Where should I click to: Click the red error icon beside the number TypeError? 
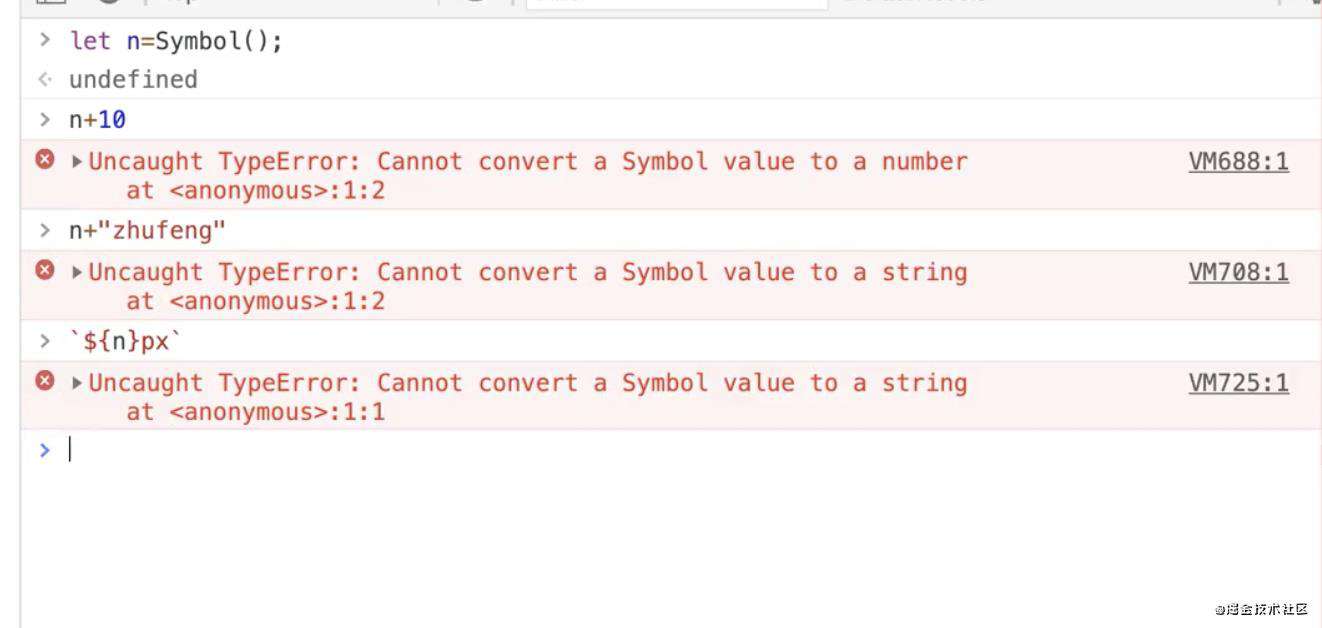pyautogui.click(x=45, y=159)
